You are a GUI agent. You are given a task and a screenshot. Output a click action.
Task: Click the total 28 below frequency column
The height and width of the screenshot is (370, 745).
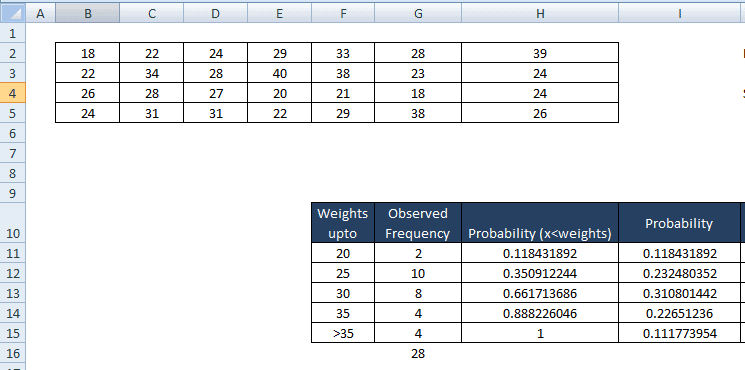pos(418,354)
